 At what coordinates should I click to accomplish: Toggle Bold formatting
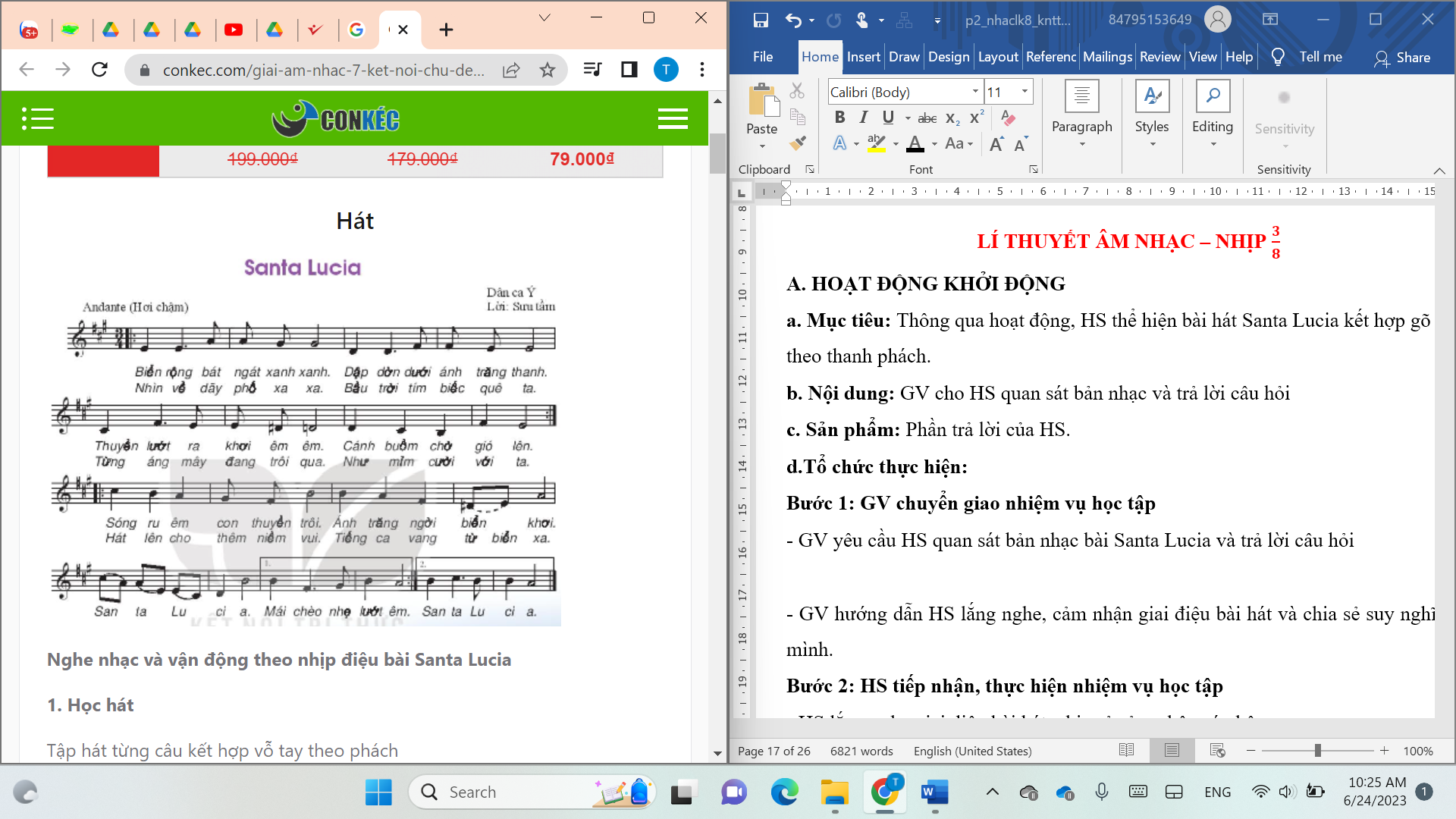pyautogui.click(x=839, y=118)
